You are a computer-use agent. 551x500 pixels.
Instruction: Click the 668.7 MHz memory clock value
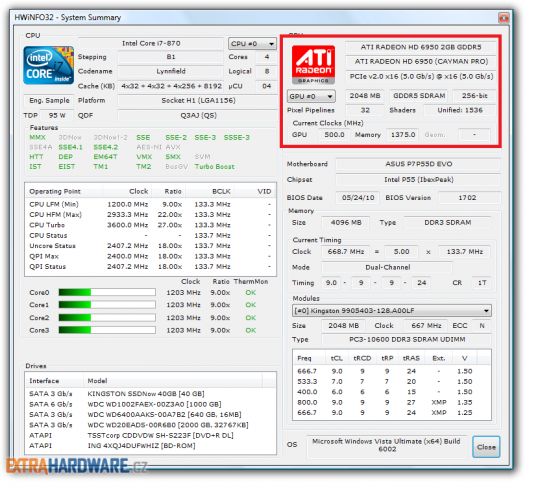346,252
